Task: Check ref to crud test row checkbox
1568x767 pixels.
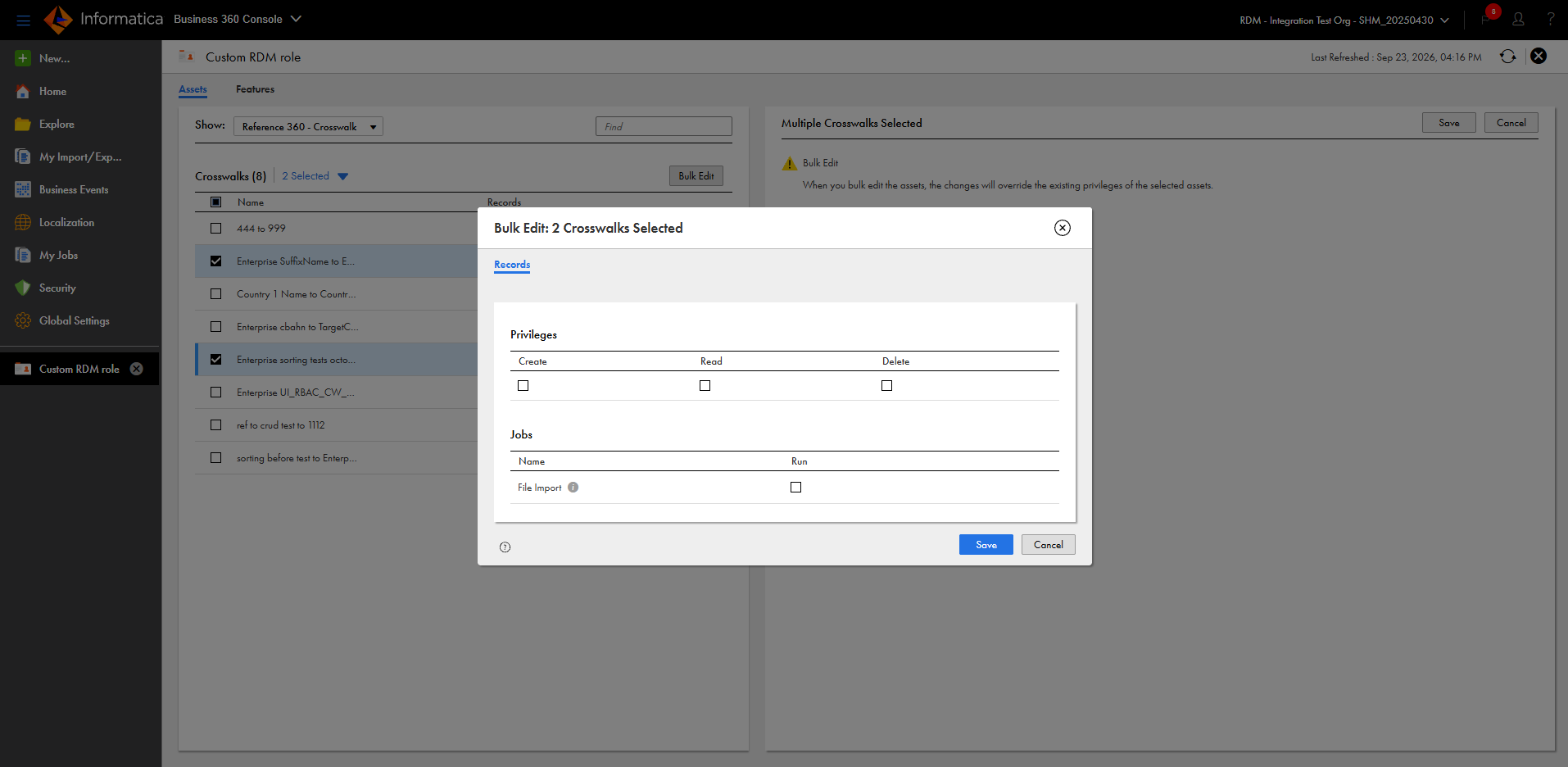Action: click(x=216, y=424)
